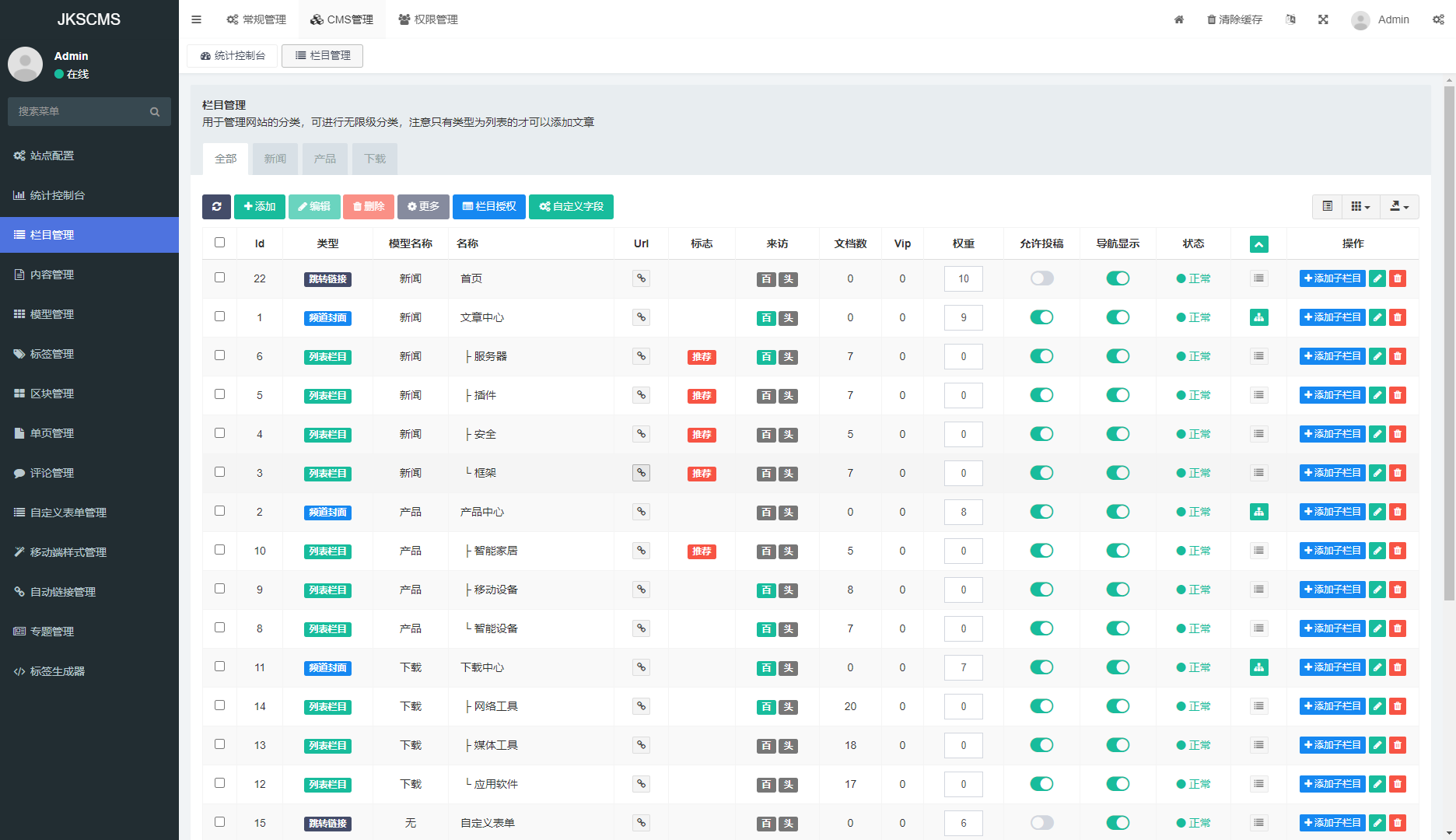Click 头 badge in 智能家居 row
1456x840 pixels.
[x=788, y=551]
